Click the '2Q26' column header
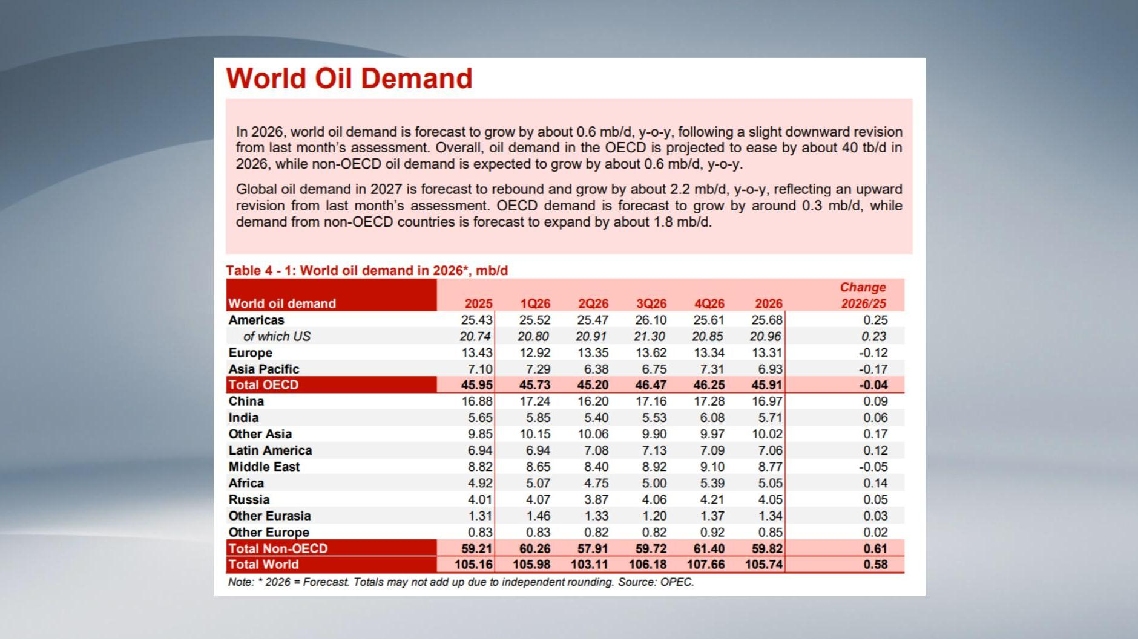This screenshot has width=1138, height=639. [593, 304]
